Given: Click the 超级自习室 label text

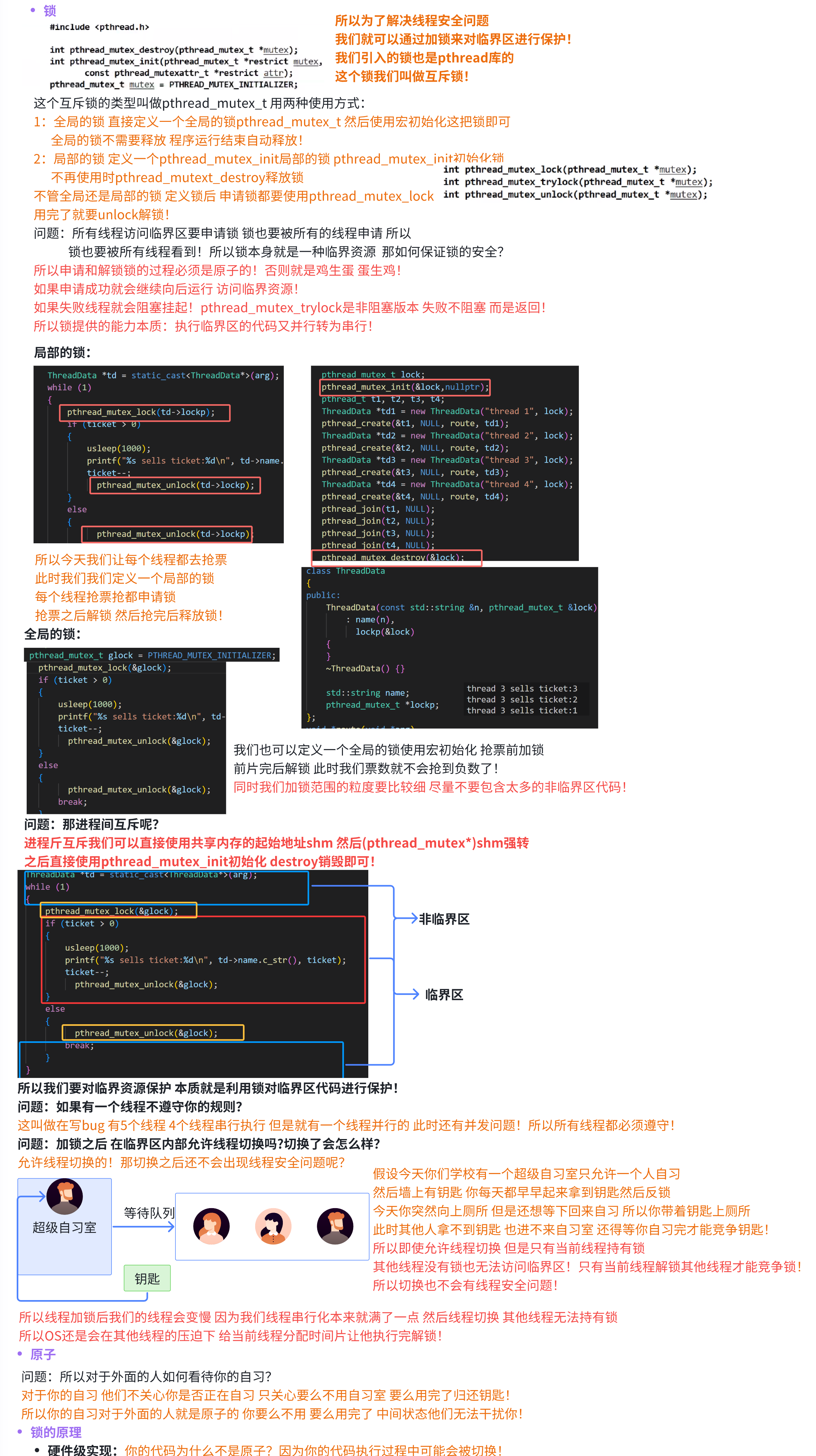Looking at the screenshot, I should [64, 1227].
